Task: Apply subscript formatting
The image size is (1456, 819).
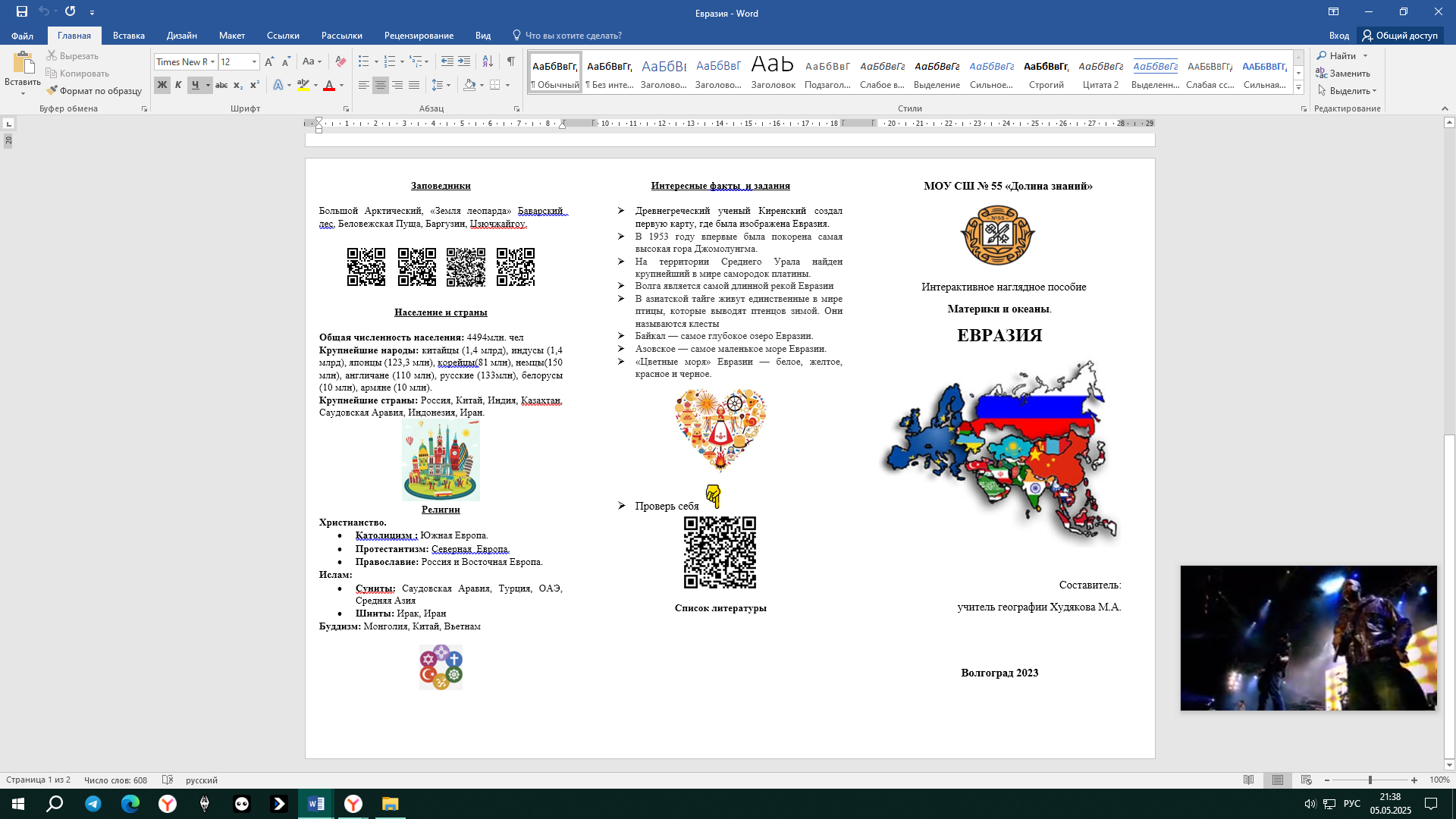Action: [238, 86]
